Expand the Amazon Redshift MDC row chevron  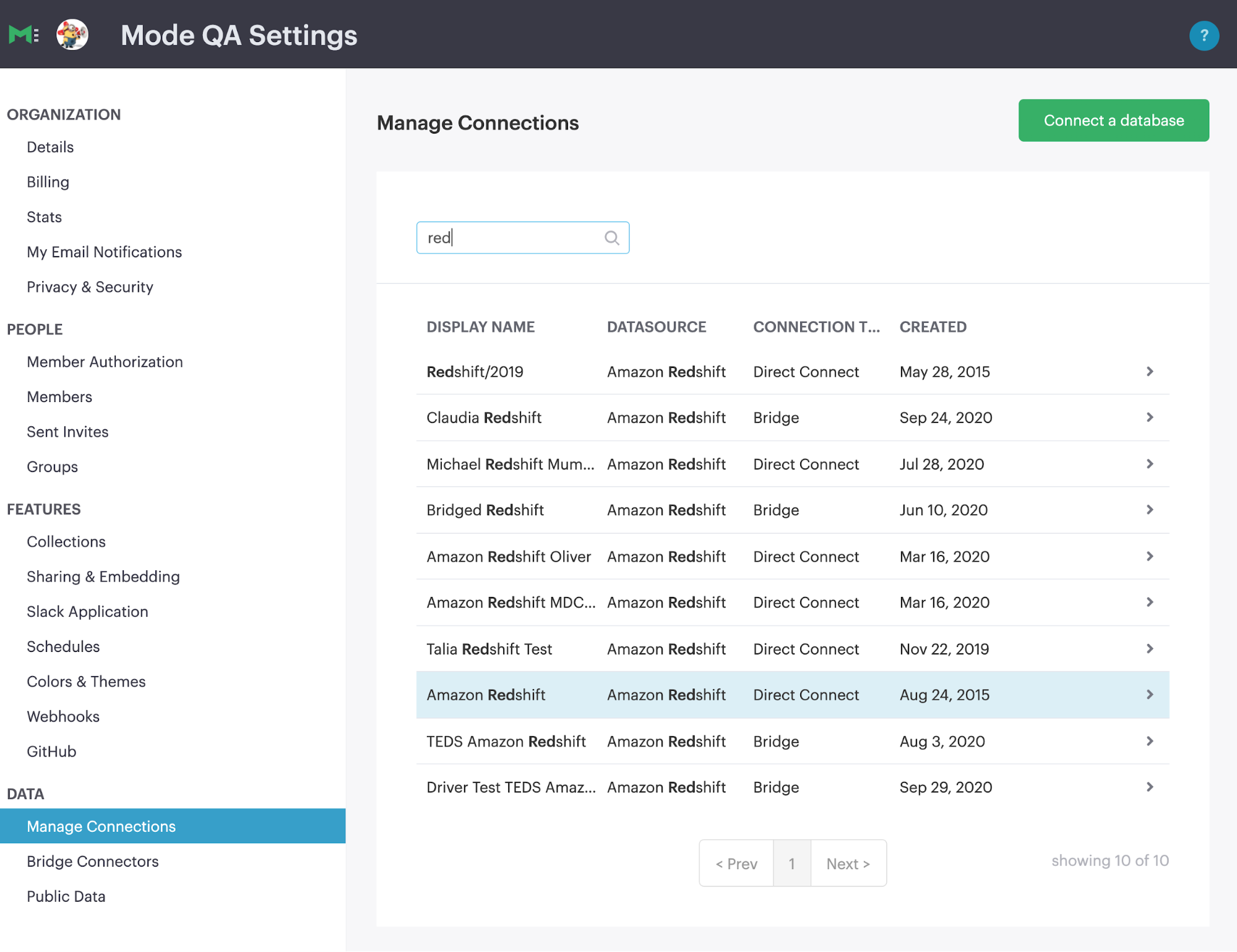coord(1150,602)
